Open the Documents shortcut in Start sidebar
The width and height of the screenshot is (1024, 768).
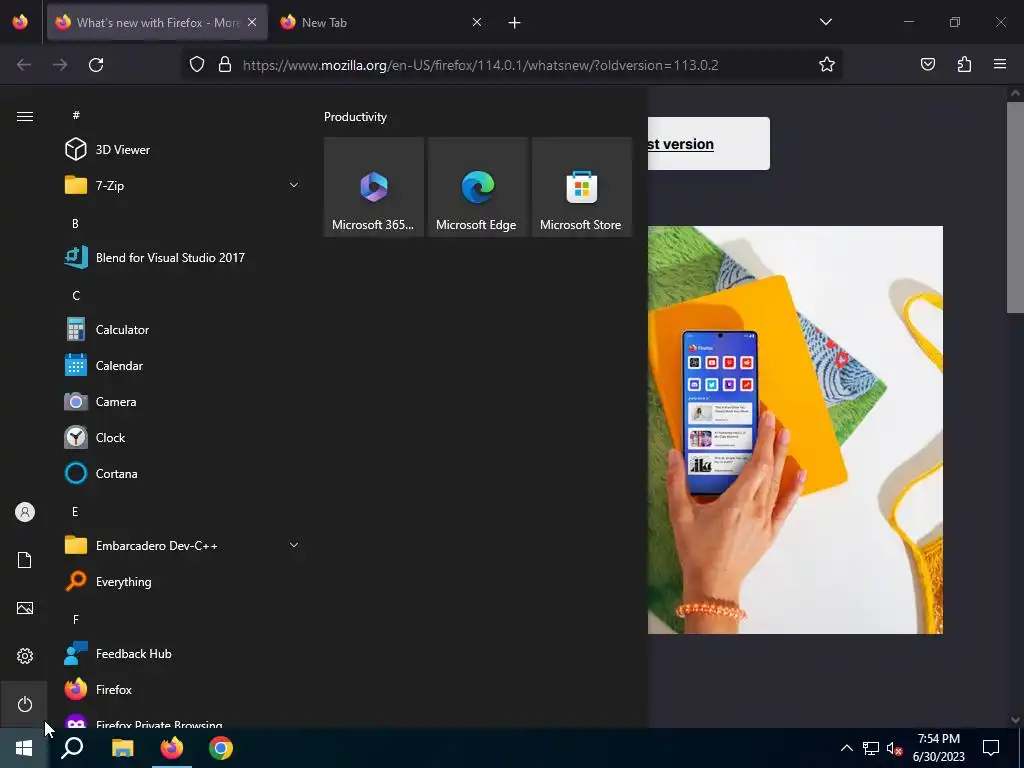pyautogui.click(x=25, y=560)
